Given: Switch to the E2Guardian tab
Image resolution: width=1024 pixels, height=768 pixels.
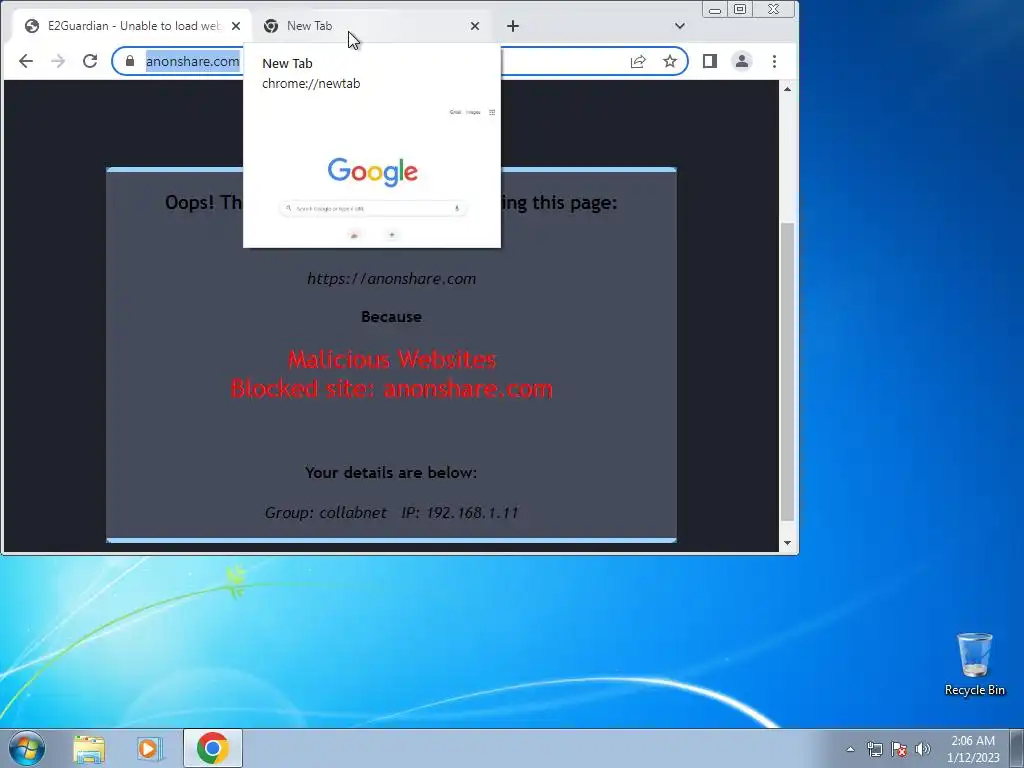Looking at the screenshot, I should point(133,26).
